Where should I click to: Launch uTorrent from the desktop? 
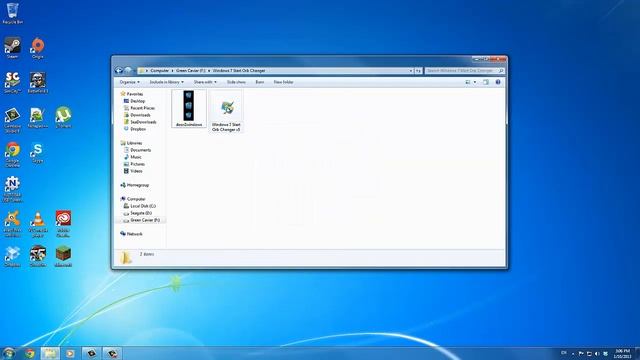point(63,118)
